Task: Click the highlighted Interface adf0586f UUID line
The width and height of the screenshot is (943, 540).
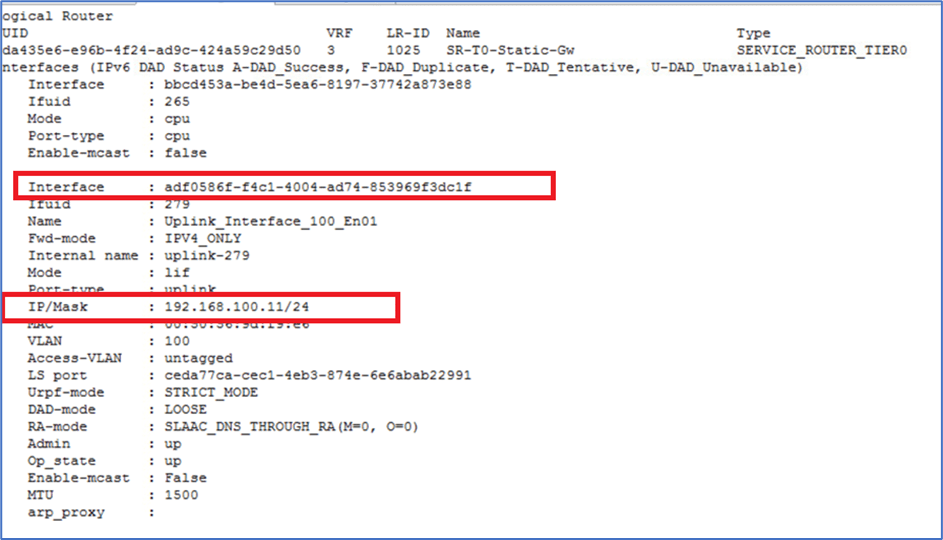Action: pos(284,186)
